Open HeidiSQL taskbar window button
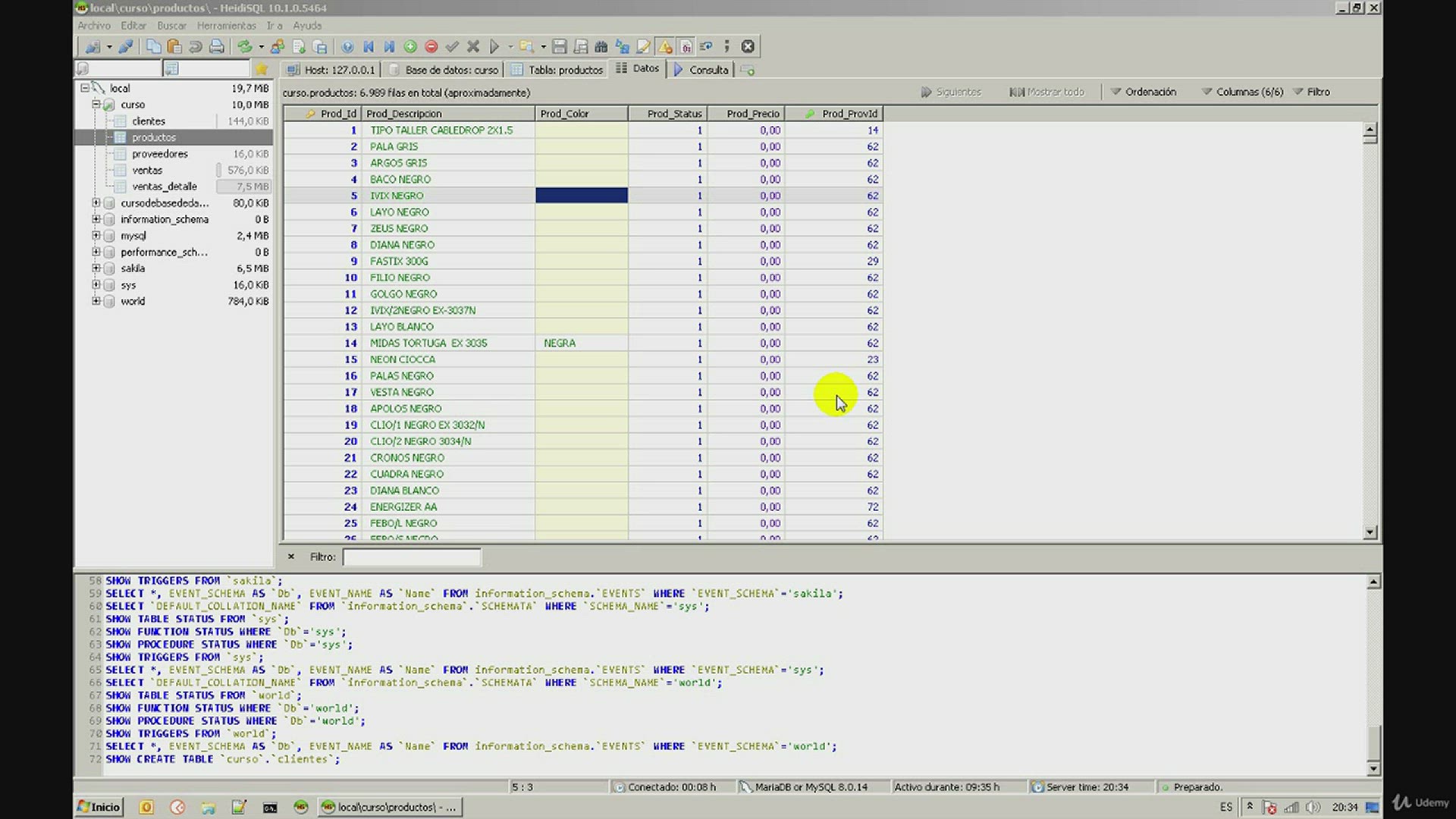 (390, 807)
